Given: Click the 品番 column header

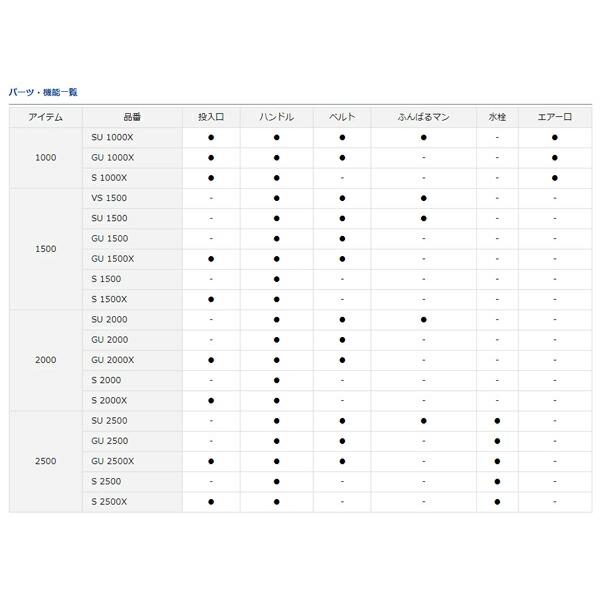Looking at the screenshot, I should [133, 117].
